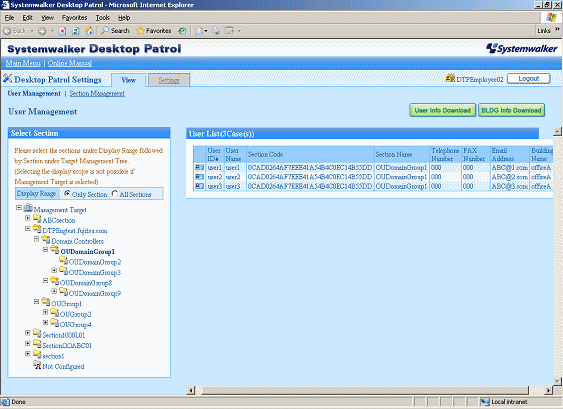Screen dimensions: 563x409
Task: Click the Section Code column header
Action: [310, 154]
